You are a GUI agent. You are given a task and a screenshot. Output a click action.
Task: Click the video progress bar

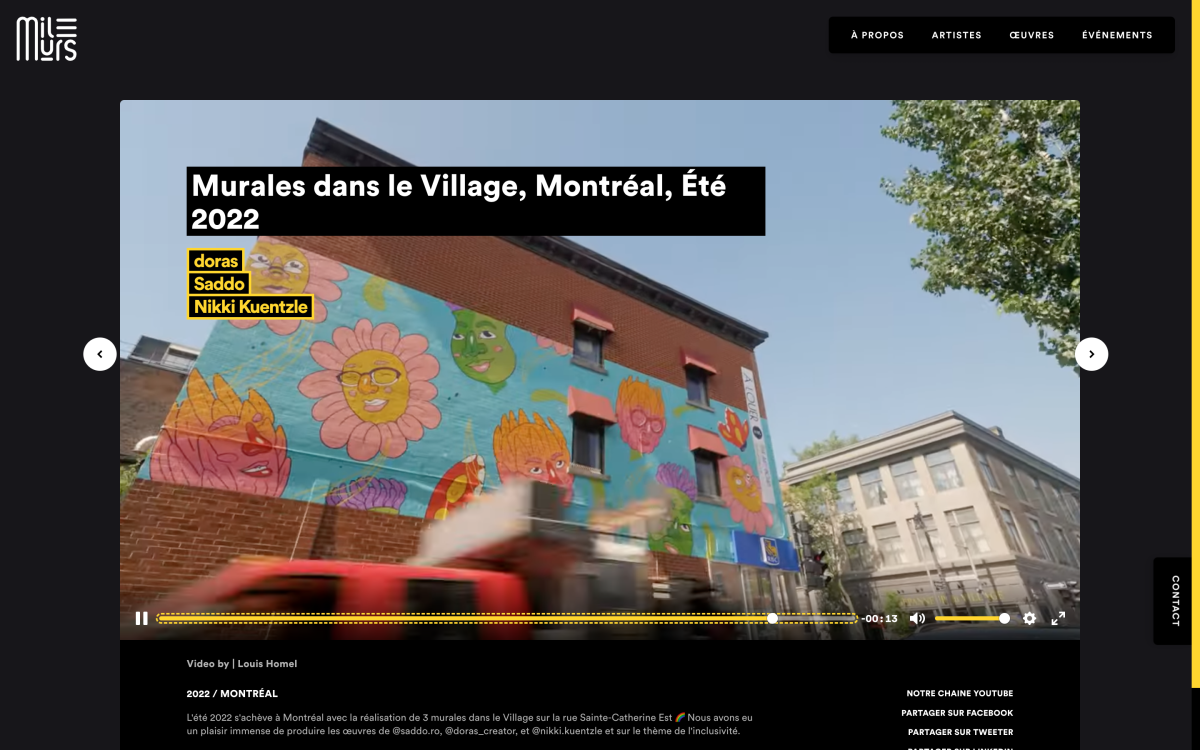click(507, 618)
